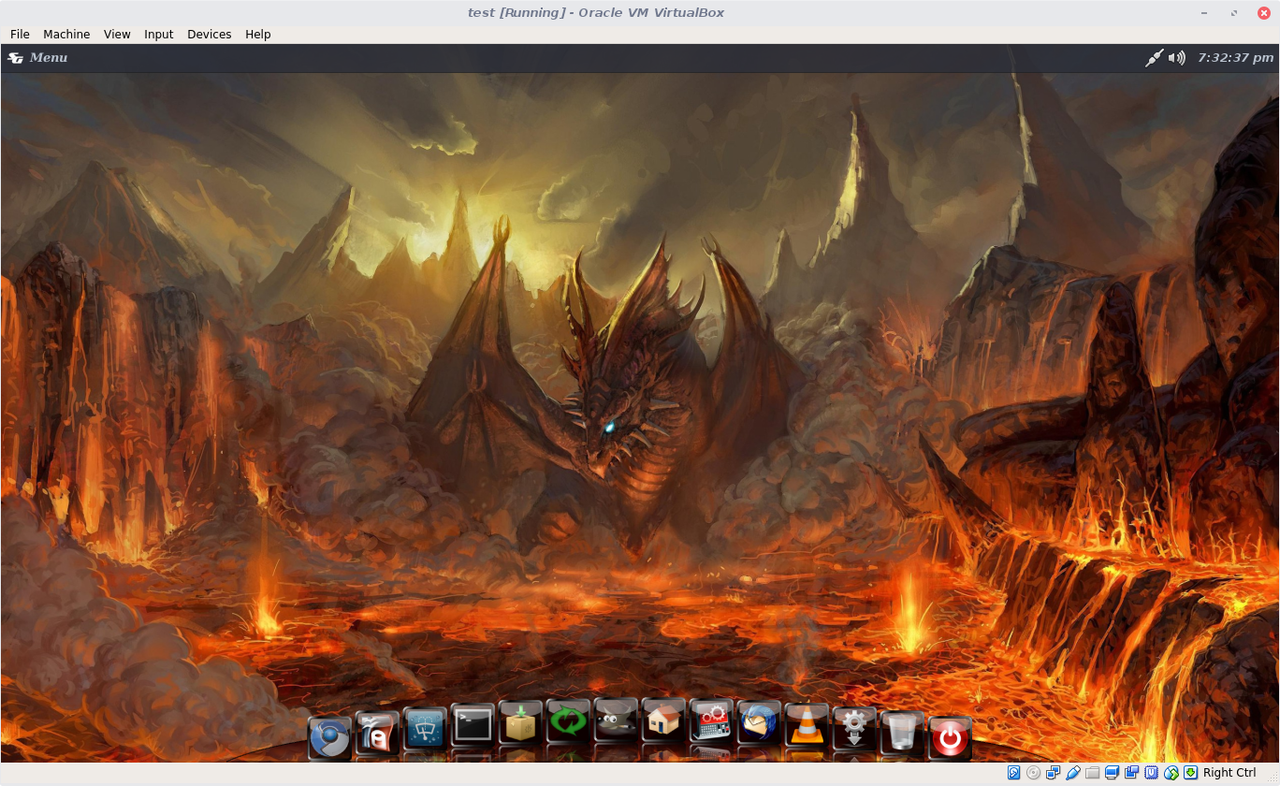
Task: Click the USB devices status icon
Action: pos(1073,773)
